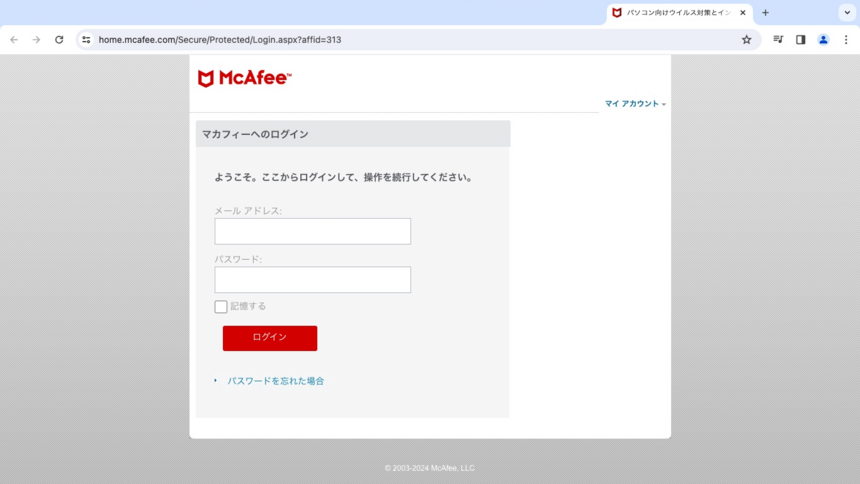Click the McAfee logo
This screenshot has width=860, height=484.
pos(245,78)
